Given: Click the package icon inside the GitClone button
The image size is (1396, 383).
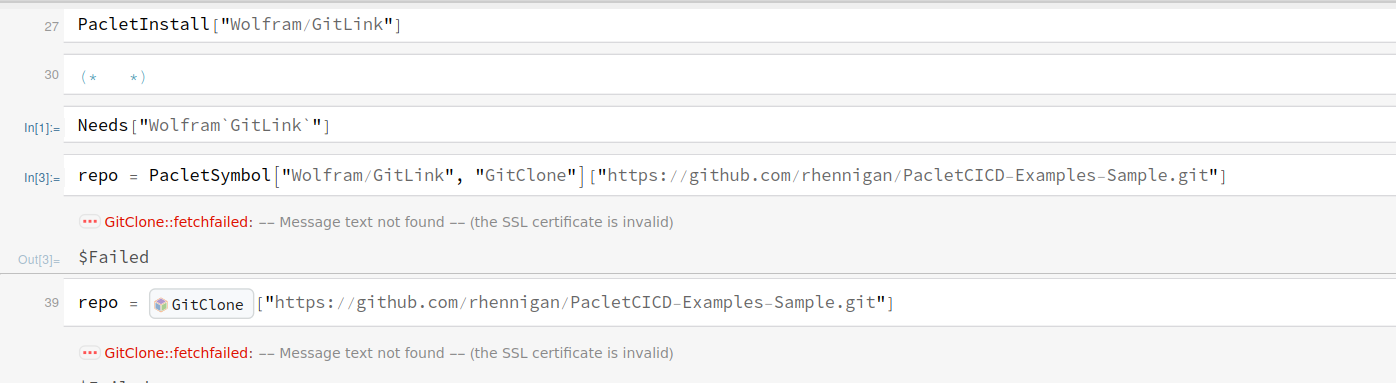Looking at the screenshot, I should pos(161,304).
